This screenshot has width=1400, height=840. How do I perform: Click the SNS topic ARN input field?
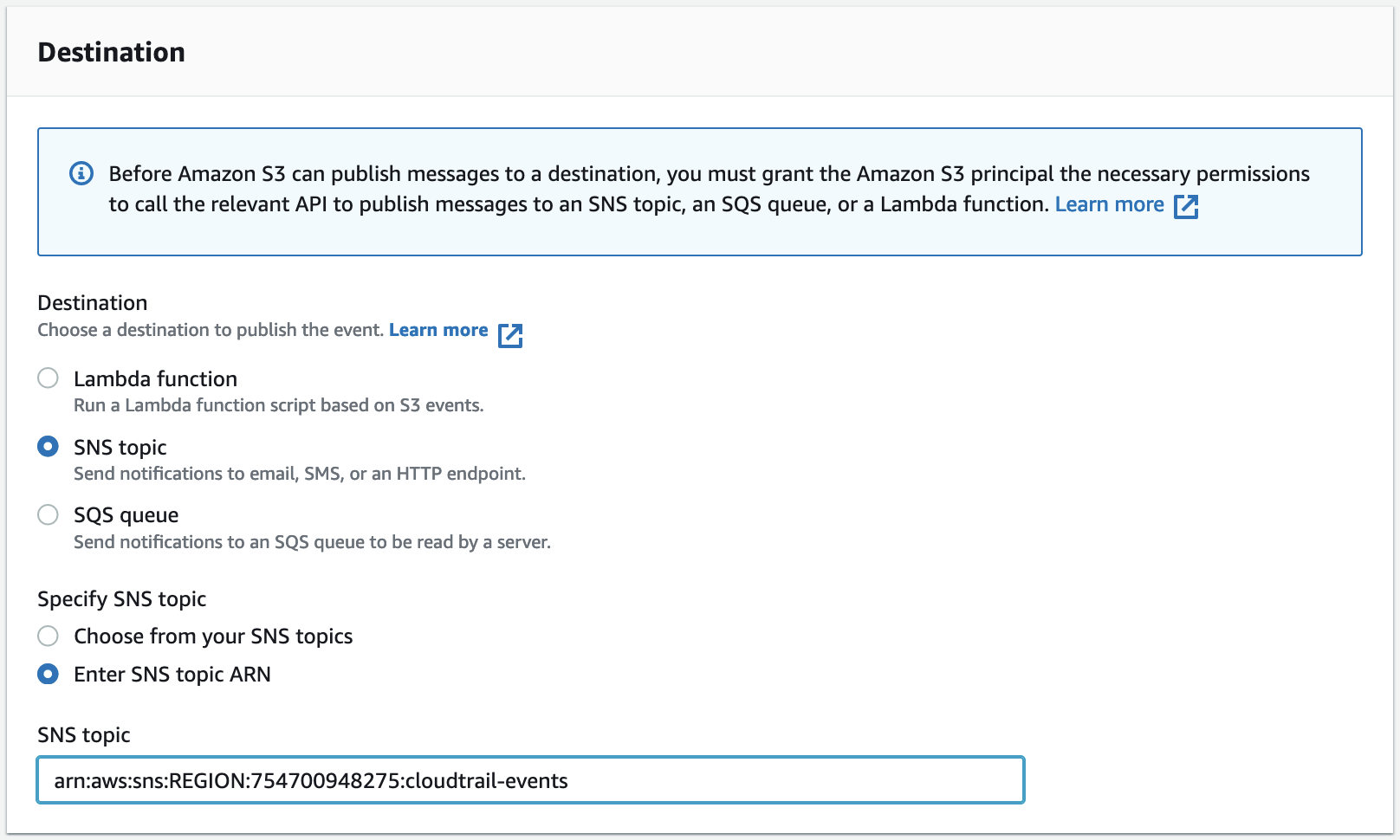(x=530, y=780)
